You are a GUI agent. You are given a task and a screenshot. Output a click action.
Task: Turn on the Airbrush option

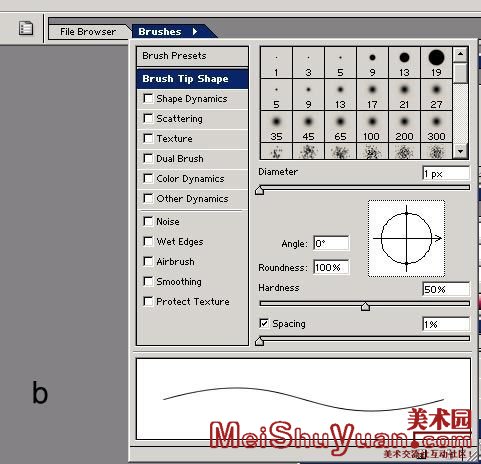coord(148,261)
